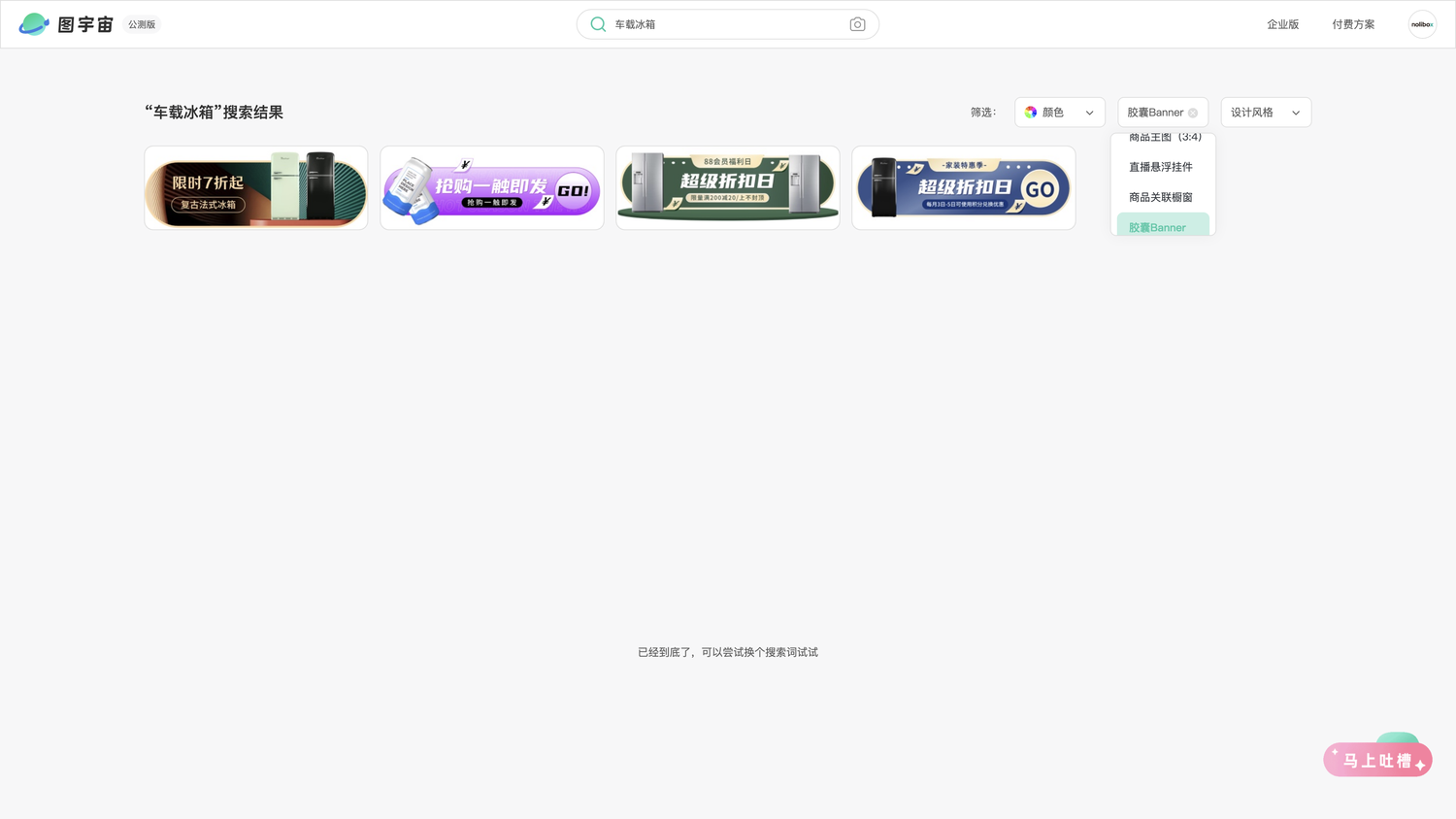
Task: Open the blue 超级折扣日 GO banner
Action: pos(964,188)
